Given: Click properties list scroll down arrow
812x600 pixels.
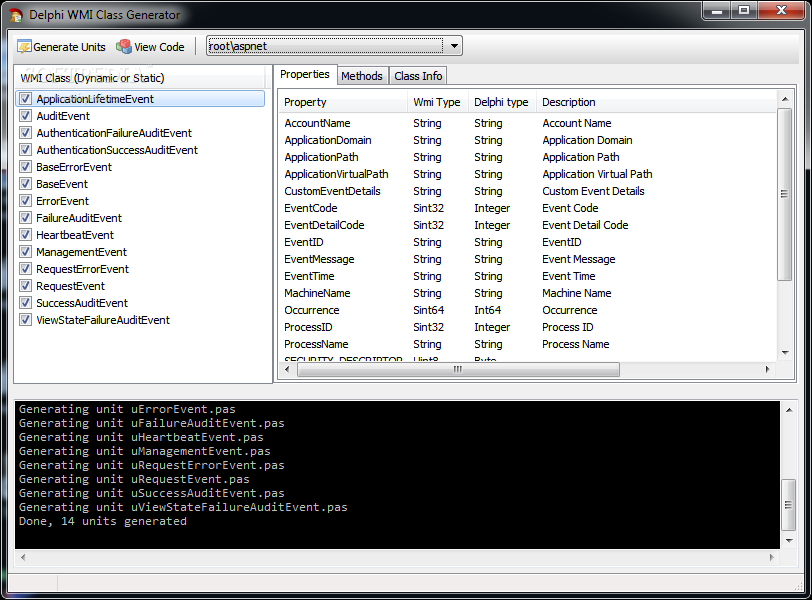Looking at the screenshot, I should [x=785, y=353].
